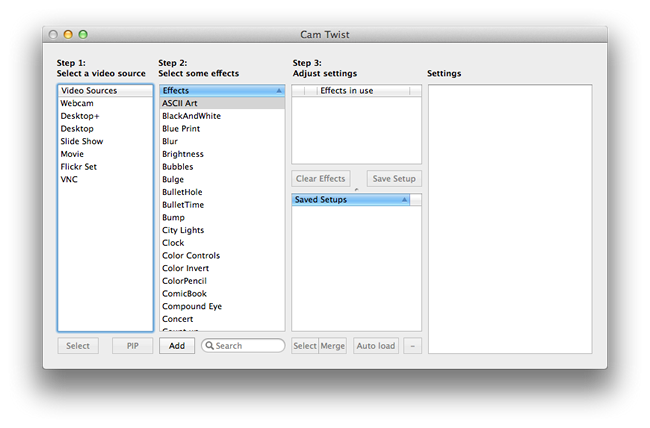
Task: Click the PIP button
Action: pos(133,345)
